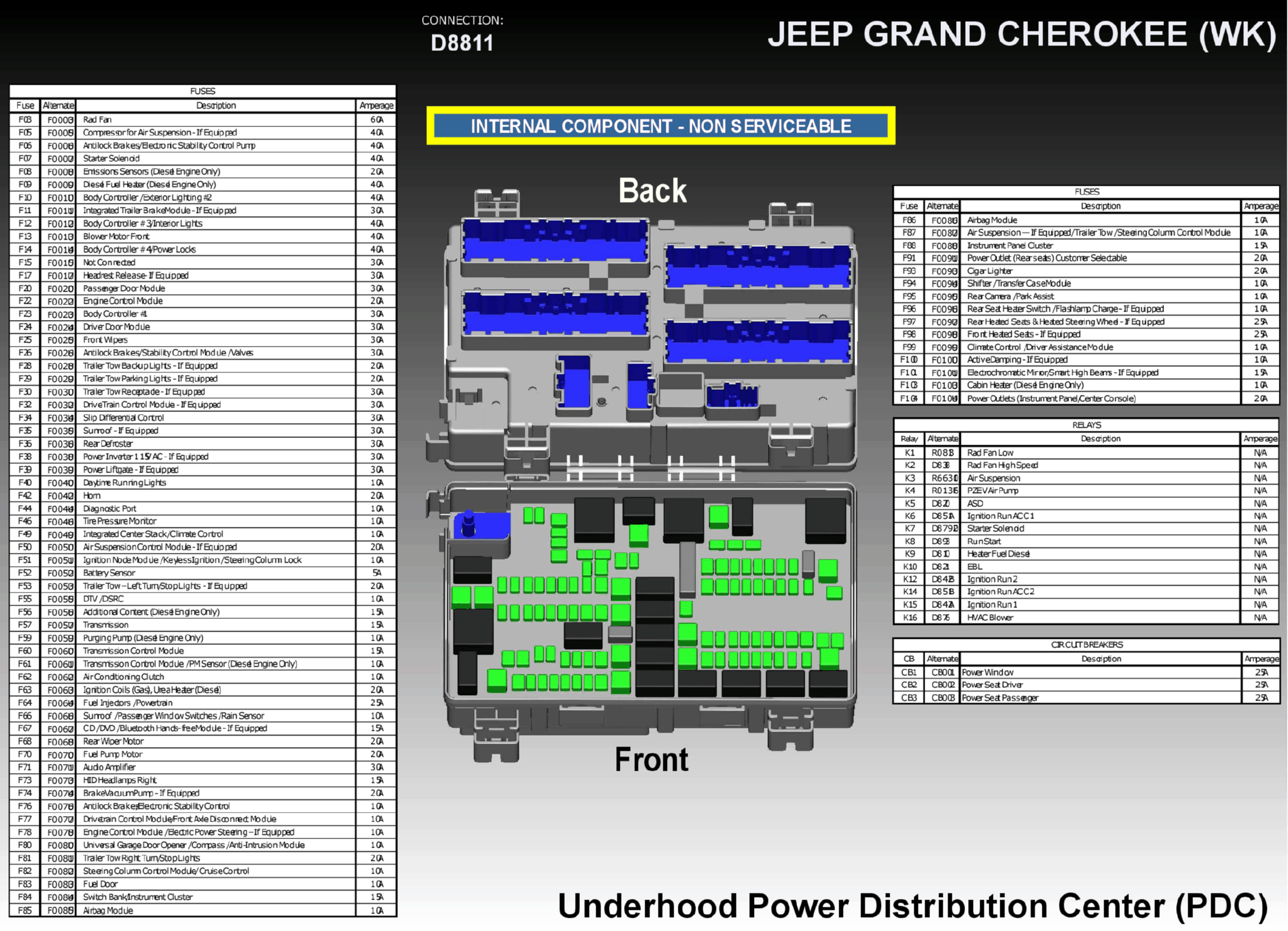
Task: Select the CB1 circuit breaker identifier
Action: [x=909, y=673]
